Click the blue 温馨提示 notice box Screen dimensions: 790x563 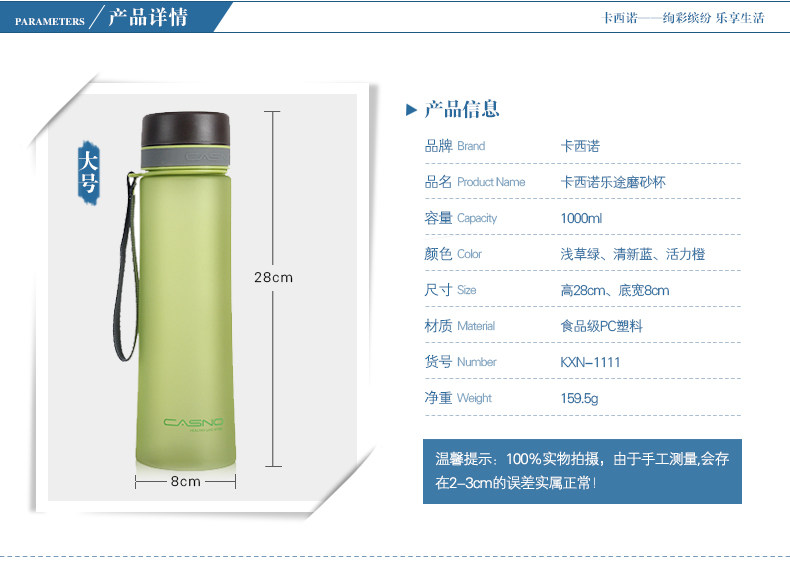[x=582, y=471]
